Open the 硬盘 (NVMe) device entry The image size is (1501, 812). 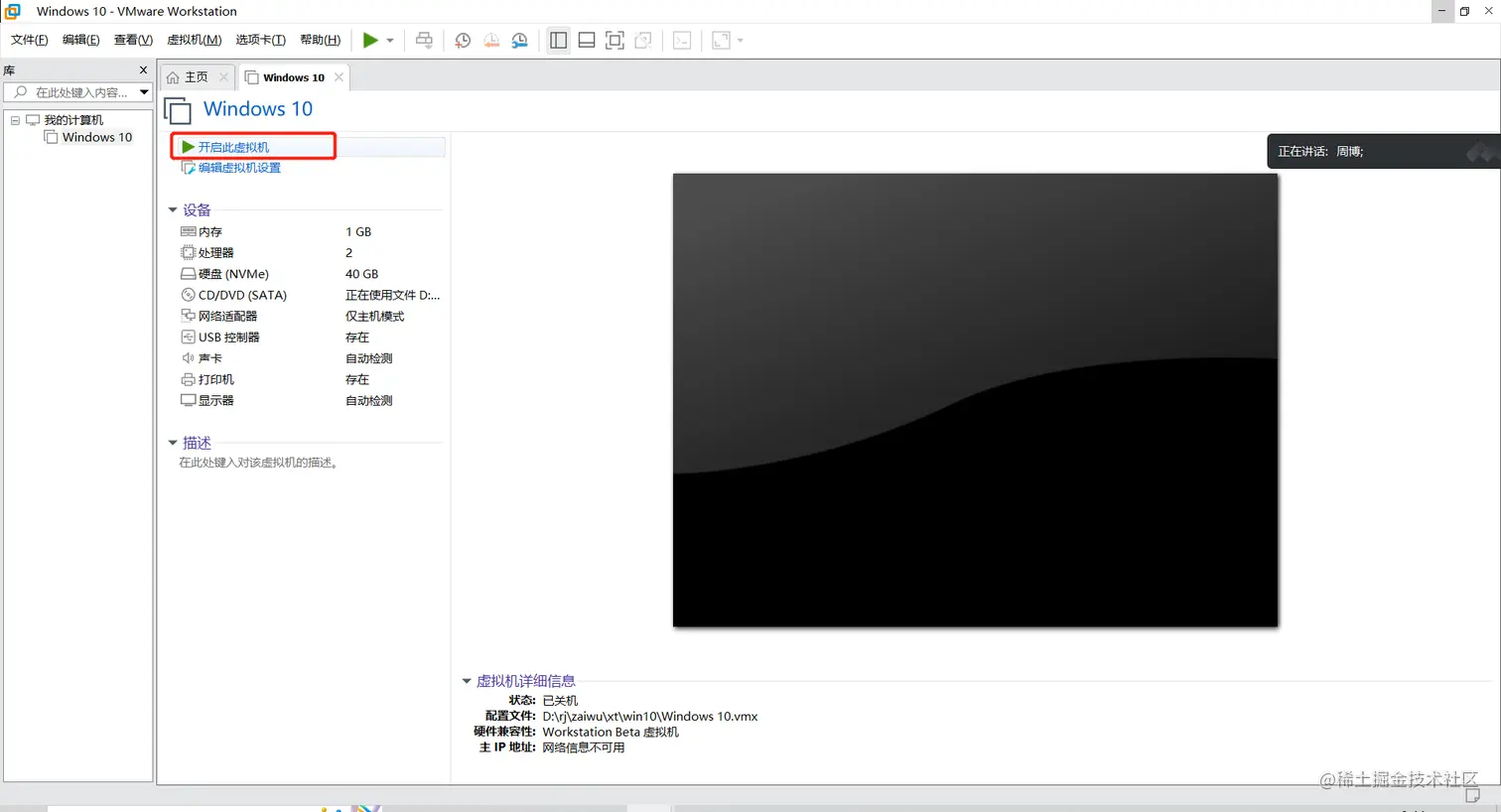click(233, 274)
